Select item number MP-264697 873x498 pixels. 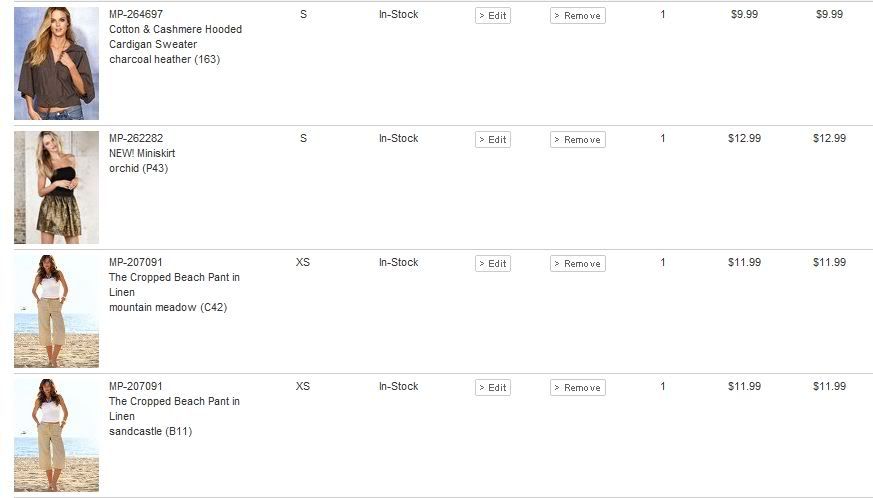(x=136, y=14)
